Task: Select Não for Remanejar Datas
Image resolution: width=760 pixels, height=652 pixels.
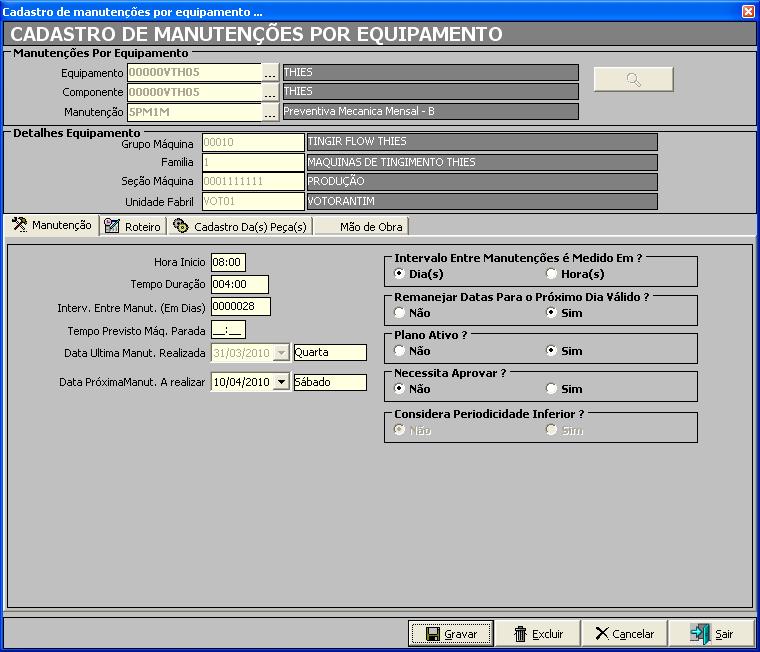Action: pos(400,313)
